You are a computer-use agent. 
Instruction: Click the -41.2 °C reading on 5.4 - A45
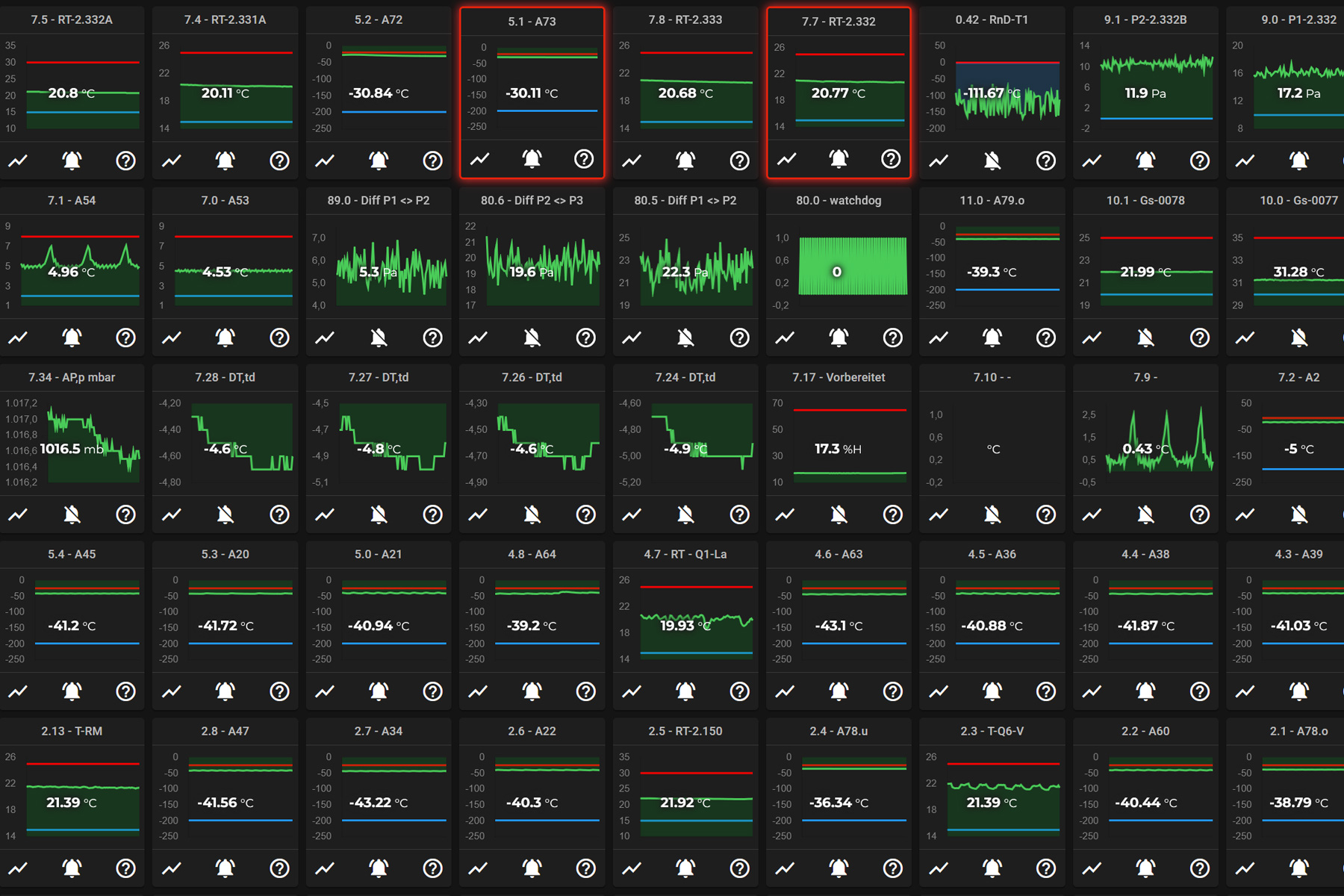(72, 626)
